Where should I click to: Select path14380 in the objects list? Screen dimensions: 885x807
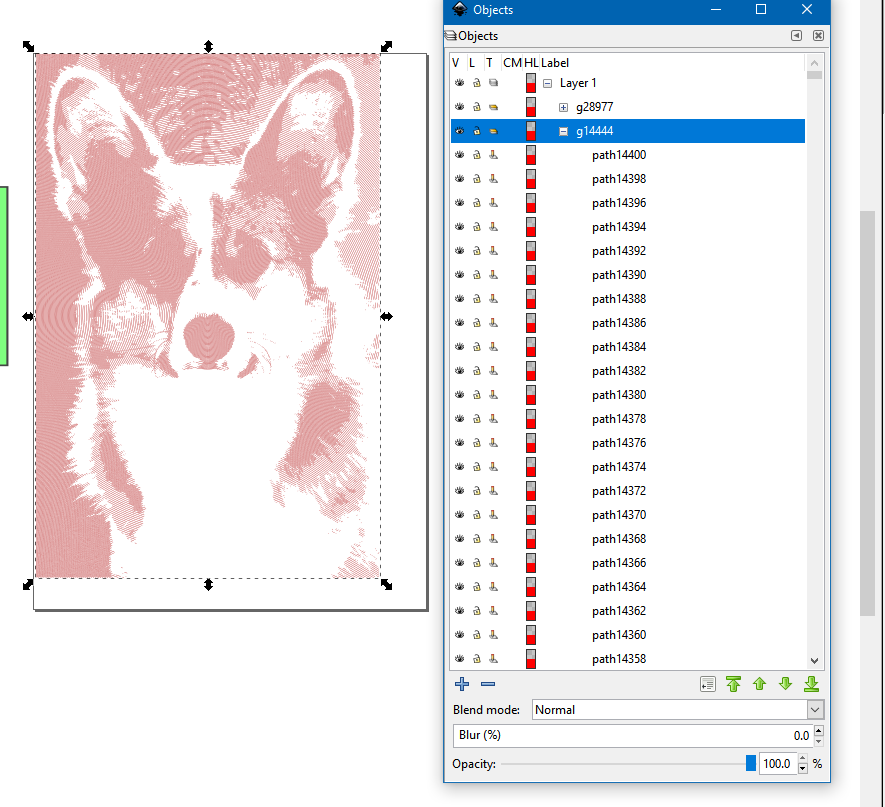coord(618,395)
